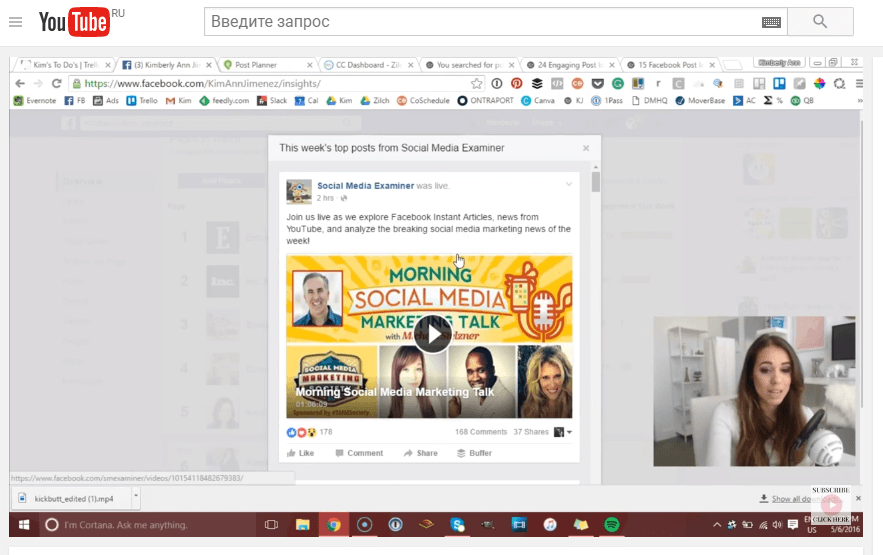Open the MoverBase bookmark
The image size is (883, 555).
coord(700,101)
